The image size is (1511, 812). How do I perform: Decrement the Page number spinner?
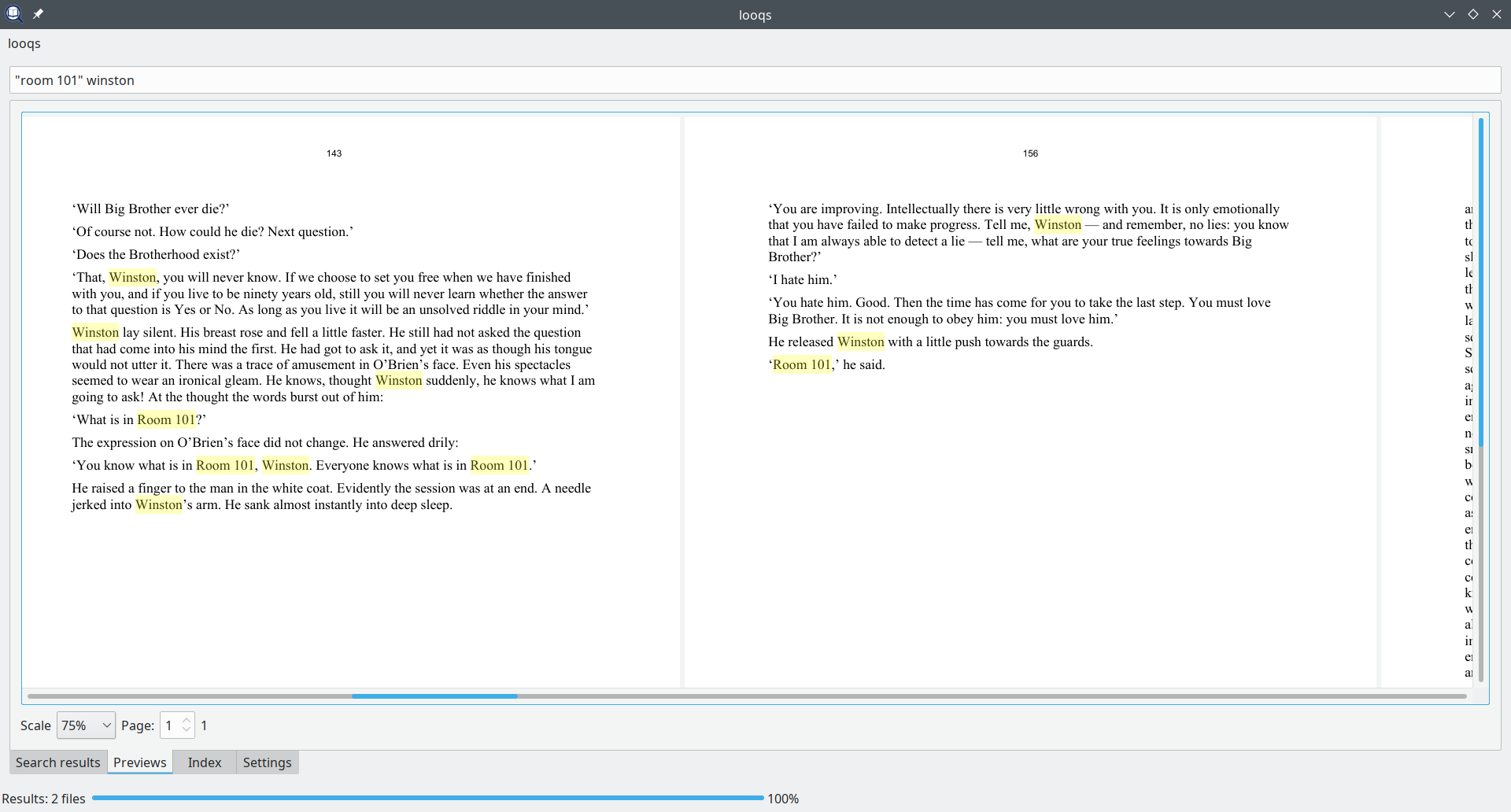[x=187, y=731]
